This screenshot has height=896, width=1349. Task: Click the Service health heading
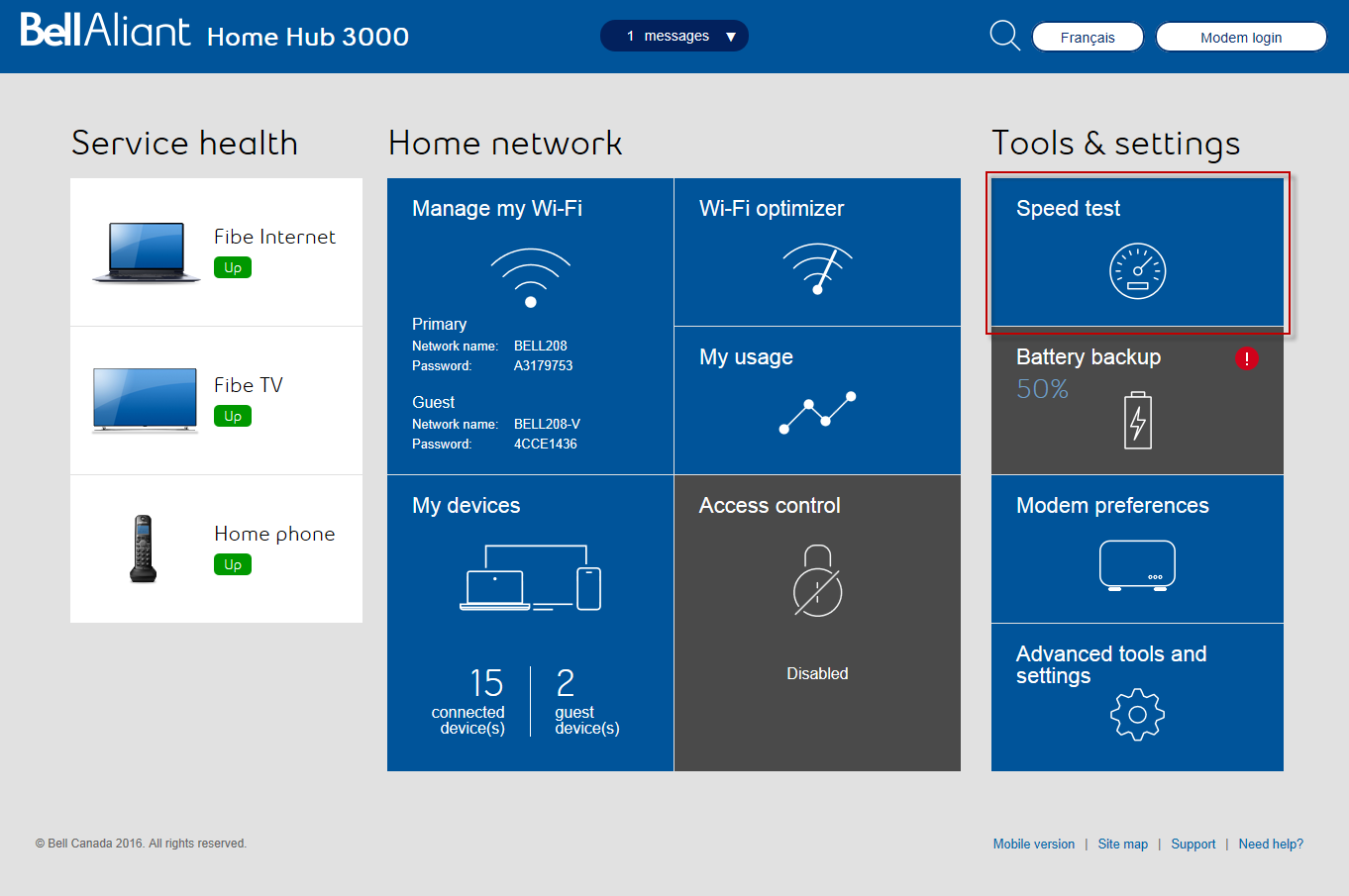coord(184,143)
